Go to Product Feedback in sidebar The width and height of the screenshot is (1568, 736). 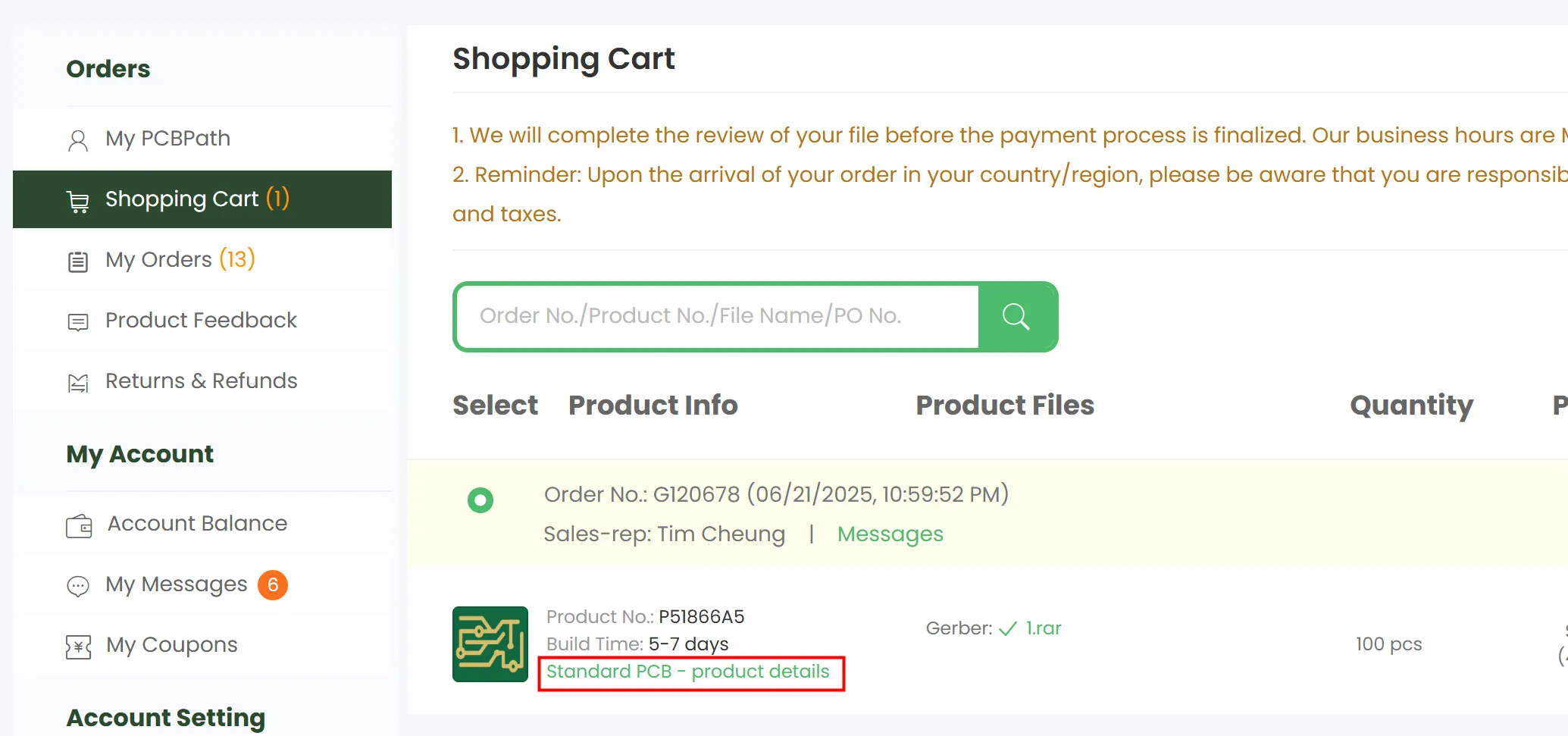pyautogui.click(x=201, y=321)
